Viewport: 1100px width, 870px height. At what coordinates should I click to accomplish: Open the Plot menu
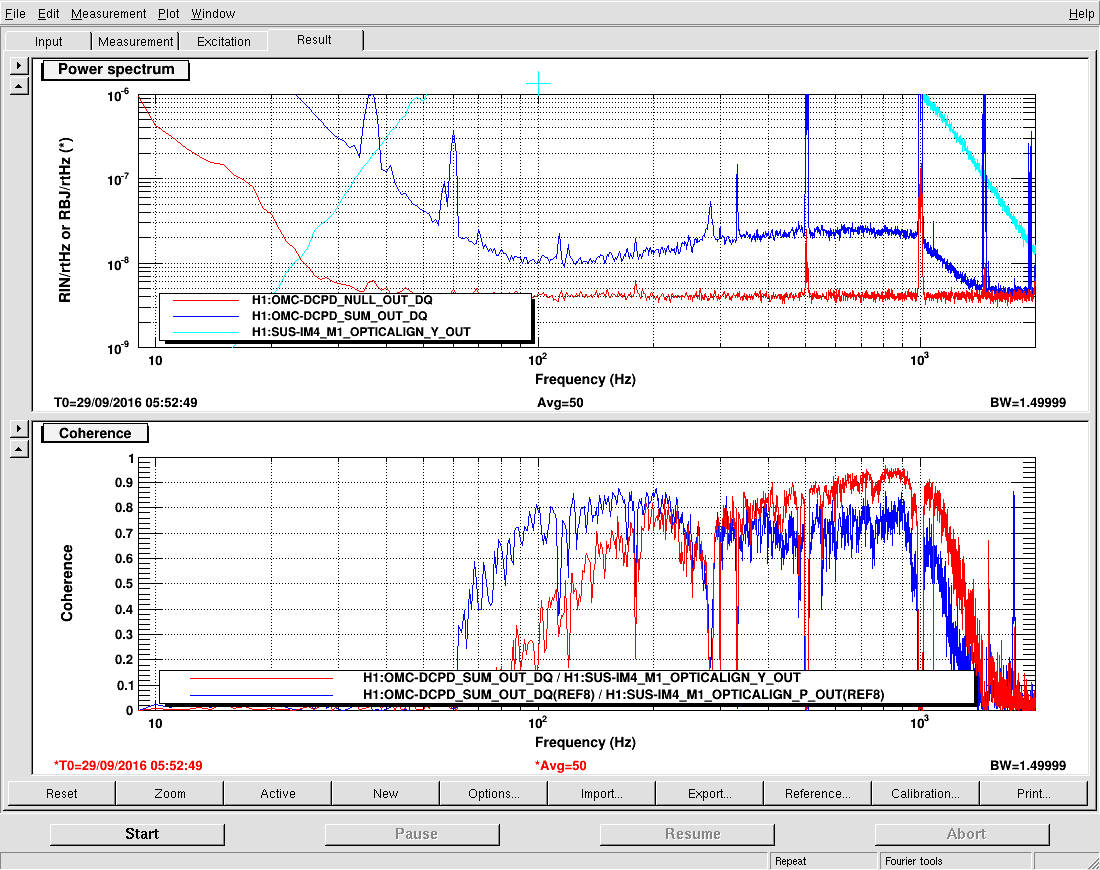168,14
